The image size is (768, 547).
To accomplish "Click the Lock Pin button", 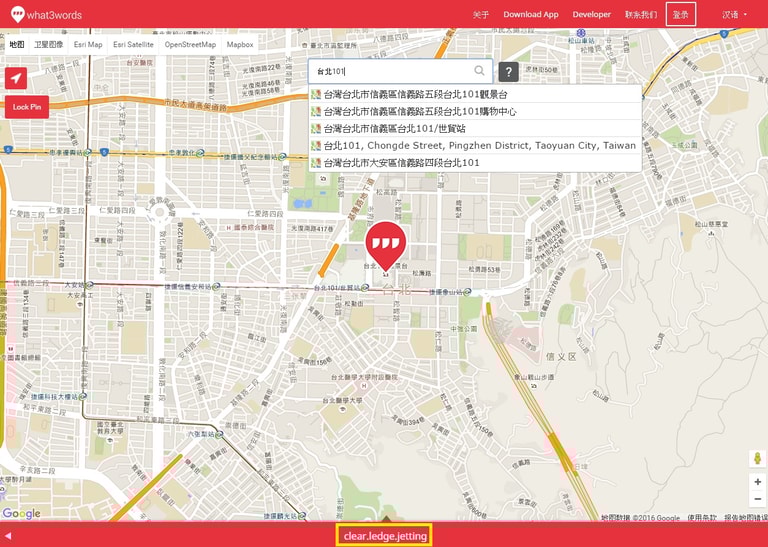I will (x=27, y=107).
